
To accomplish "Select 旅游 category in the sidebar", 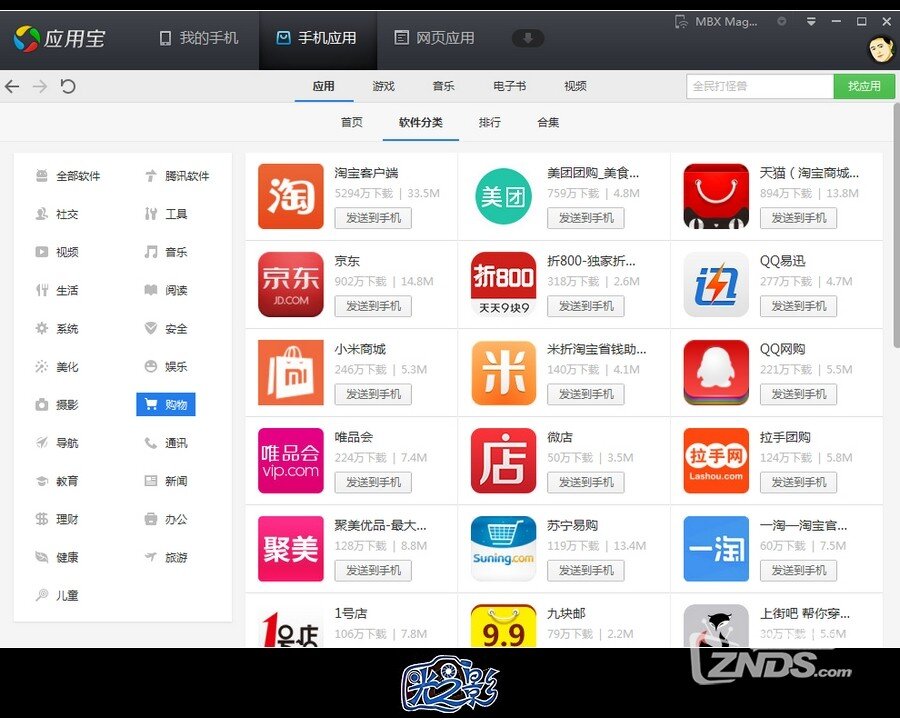I will (166, 557).
